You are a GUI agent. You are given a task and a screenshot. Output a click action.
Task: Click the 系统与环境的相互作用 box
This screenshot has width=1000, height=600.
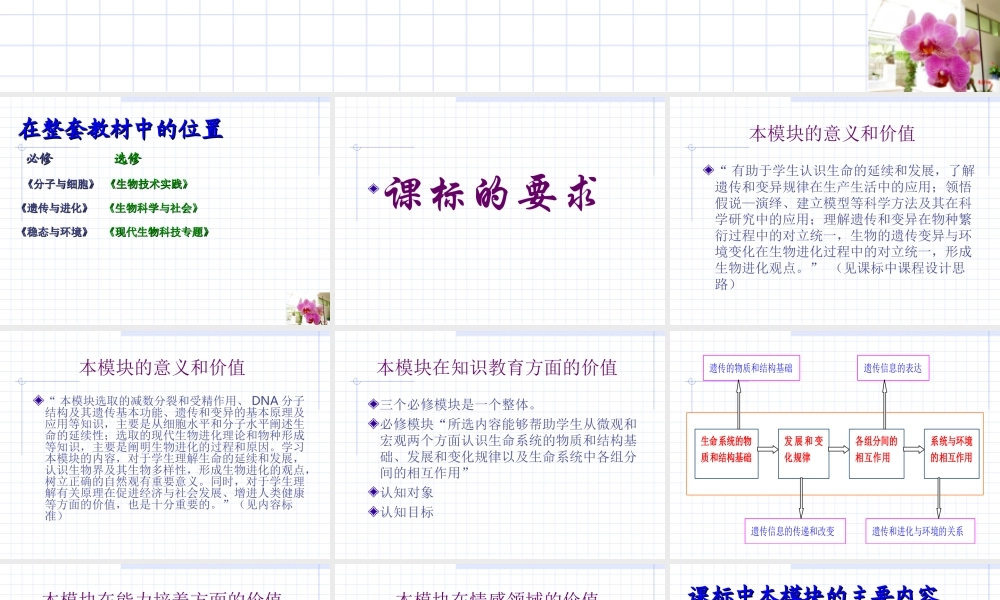[952, 453]
